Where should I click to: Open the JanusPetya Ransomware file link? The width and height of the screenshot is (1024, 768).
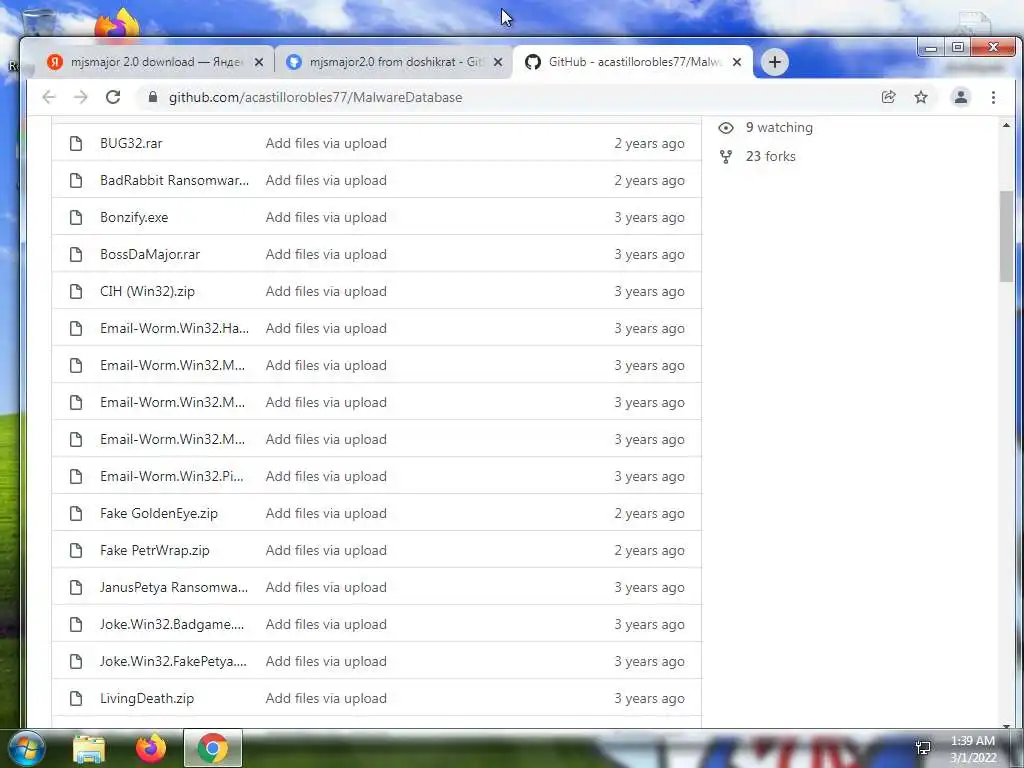(x=174, y=587)
